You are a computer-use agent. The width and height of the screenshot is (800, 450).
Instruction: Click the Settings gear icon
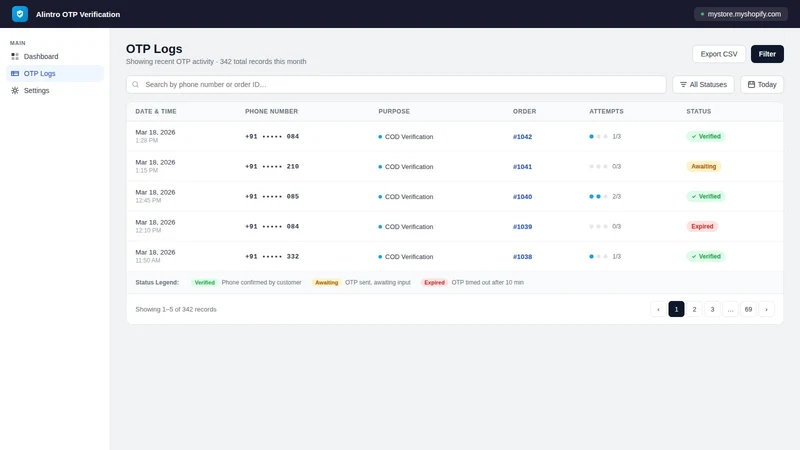[x=15, y=90]
